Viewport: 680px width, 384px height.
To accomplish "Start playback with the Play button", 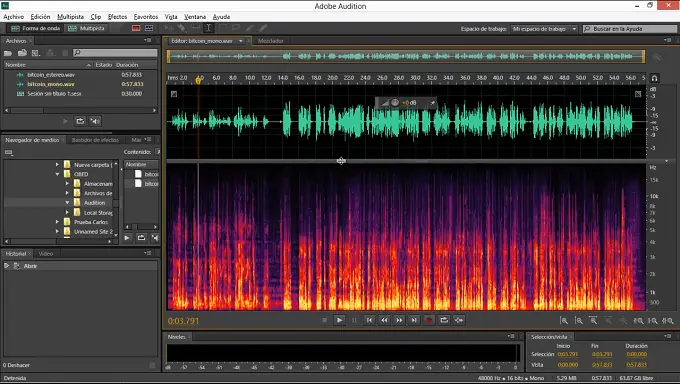I will point(339,320).
